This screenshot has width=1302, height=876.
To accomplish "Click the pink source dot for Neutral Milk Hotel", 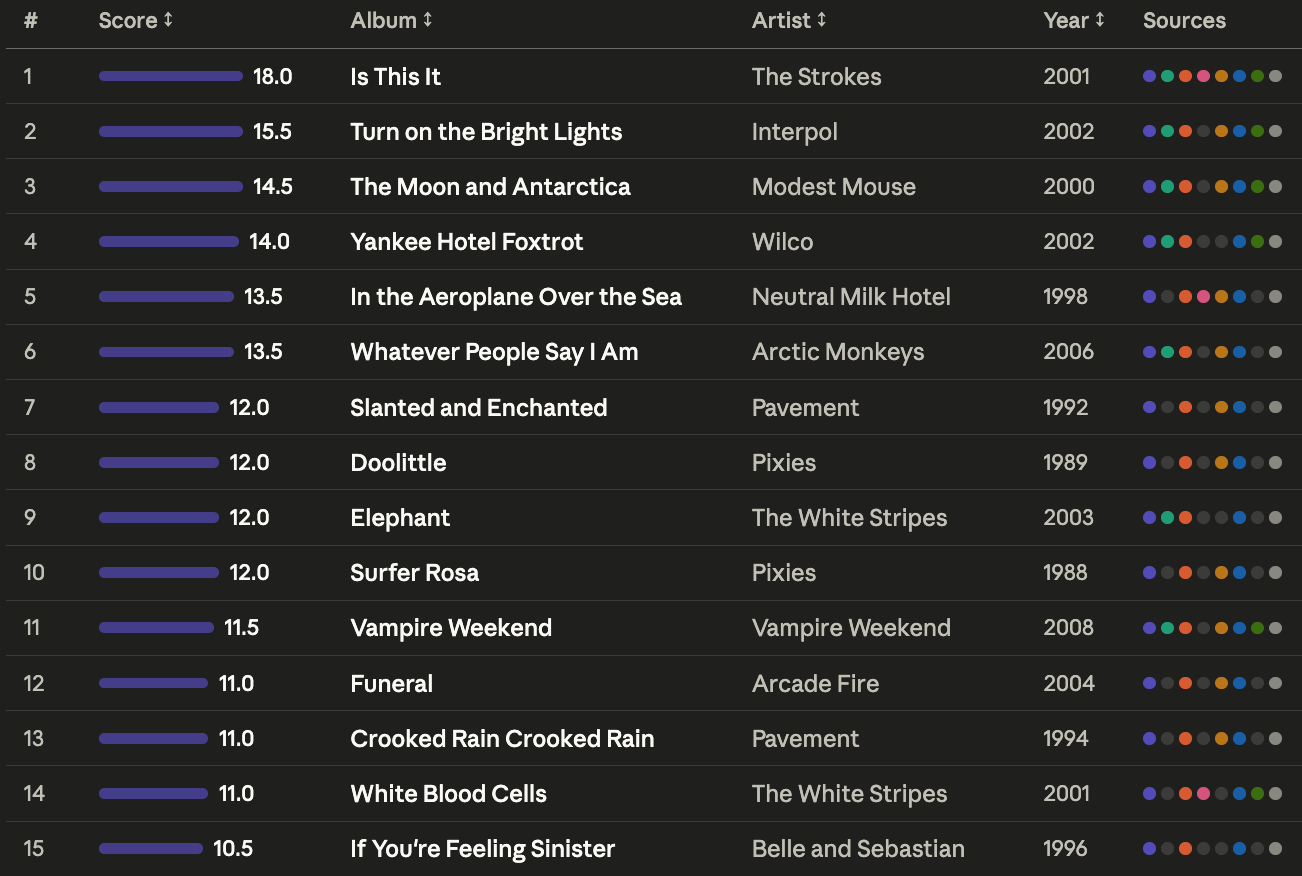I will (x=1203, y=297).
